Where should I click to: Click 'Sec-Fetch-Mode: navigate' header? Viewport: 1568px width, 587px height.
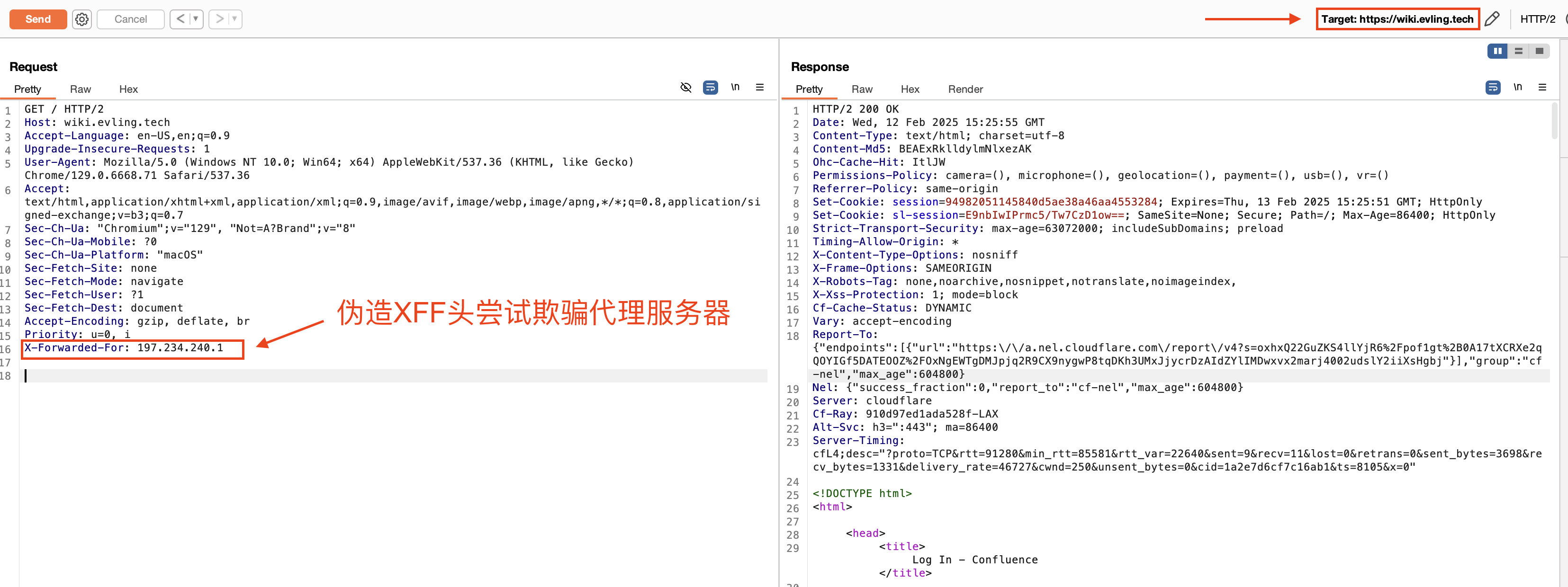click(x=104, y=282)
